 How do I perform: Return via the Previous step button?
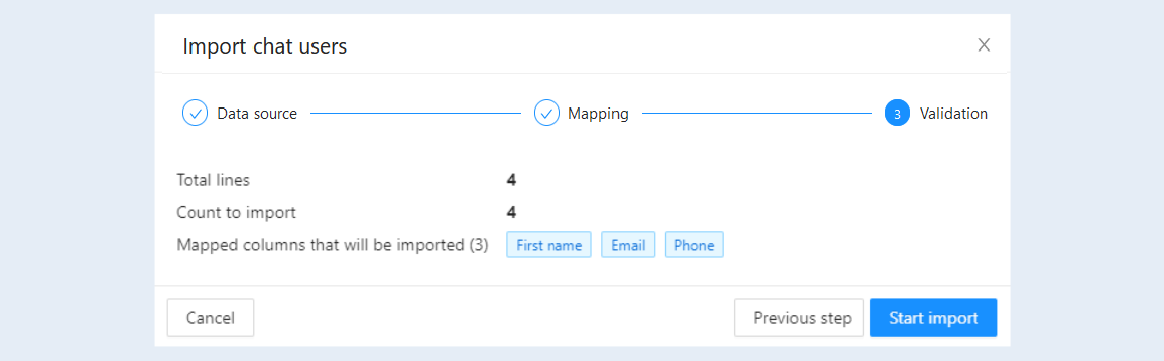(799, 318)
